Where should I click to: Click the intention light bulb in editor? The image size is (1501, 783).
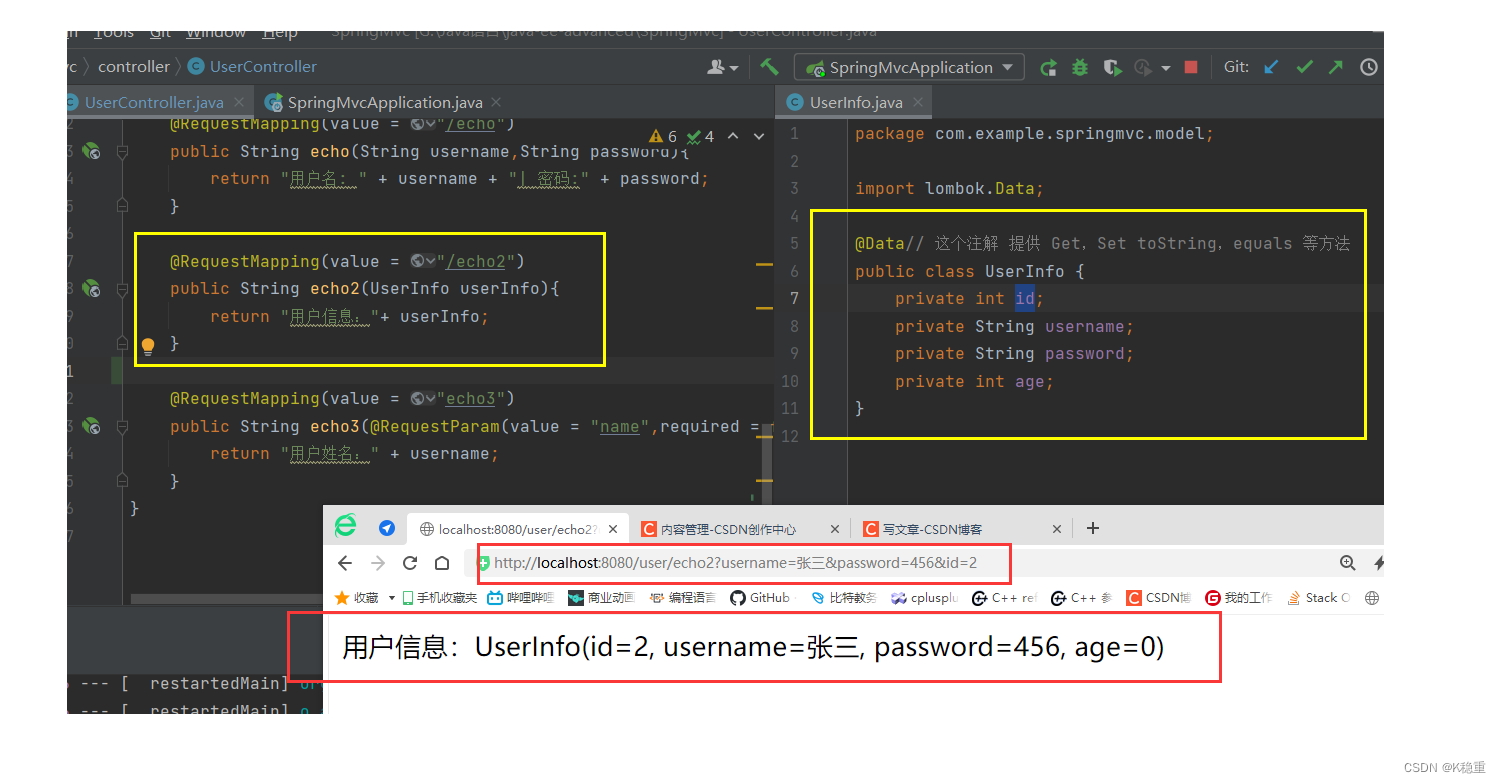pos(148,345)
